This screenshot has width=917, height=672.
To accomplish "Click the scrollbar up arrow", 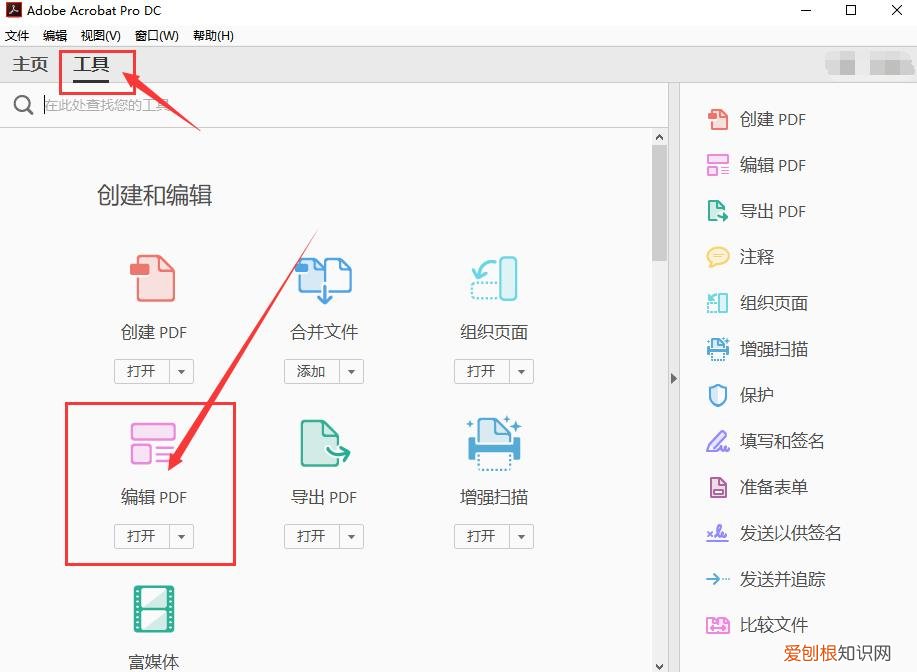I will pyautogui.click(x=659, y=137).
